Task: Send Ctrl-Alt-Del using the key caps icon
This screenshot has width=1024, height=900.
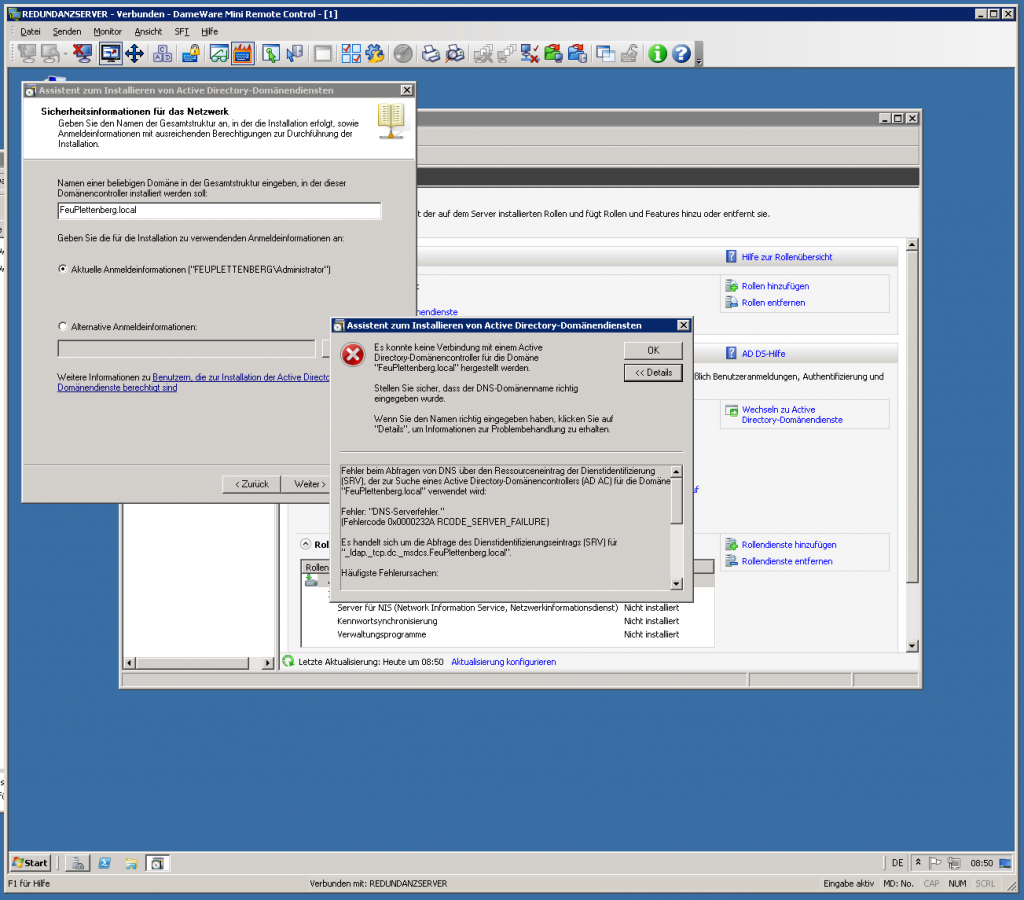Action: click(162, 54)
